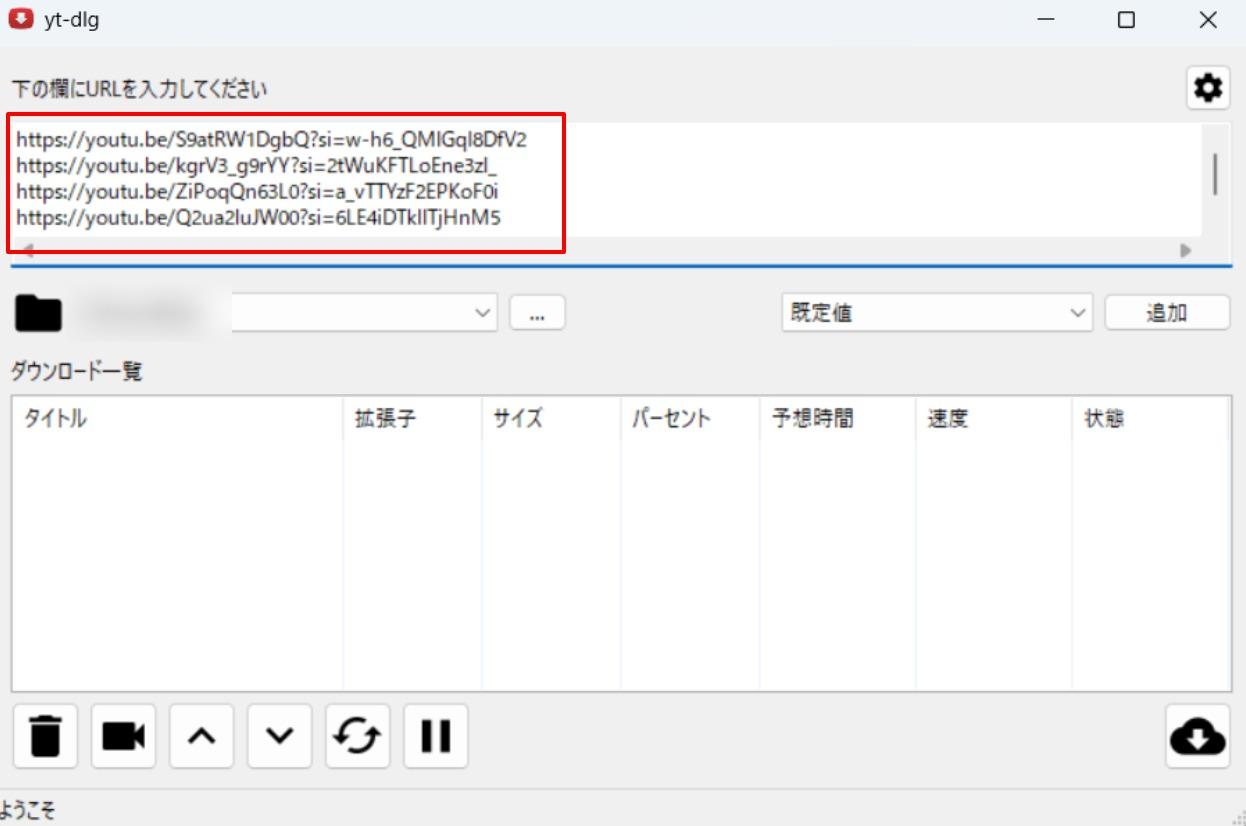Viewport: 1246px width, 826px height.
Task: Click the 状態 column header
Action: (x=1150, y=418)
